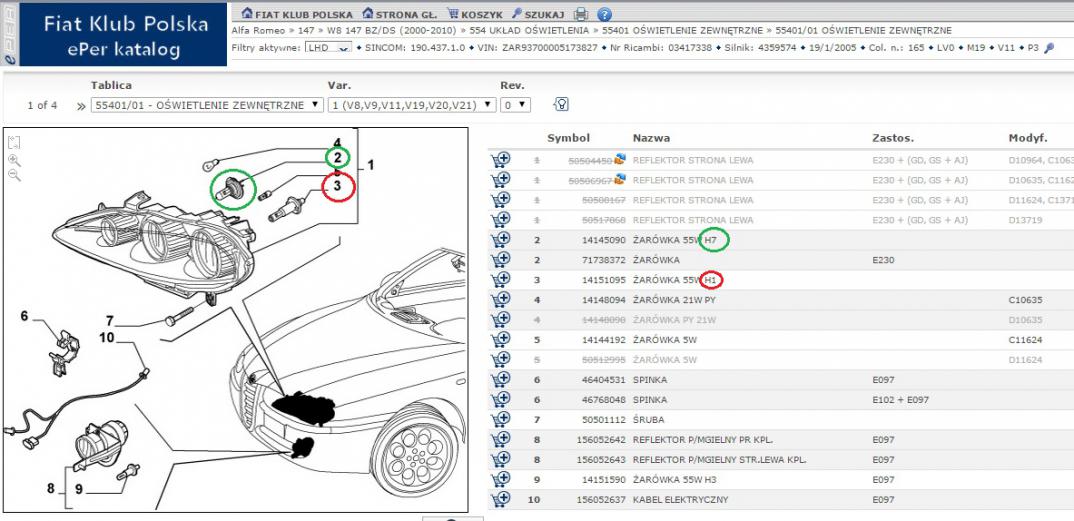Zoom in on the parts diagram

pos(14,159)
